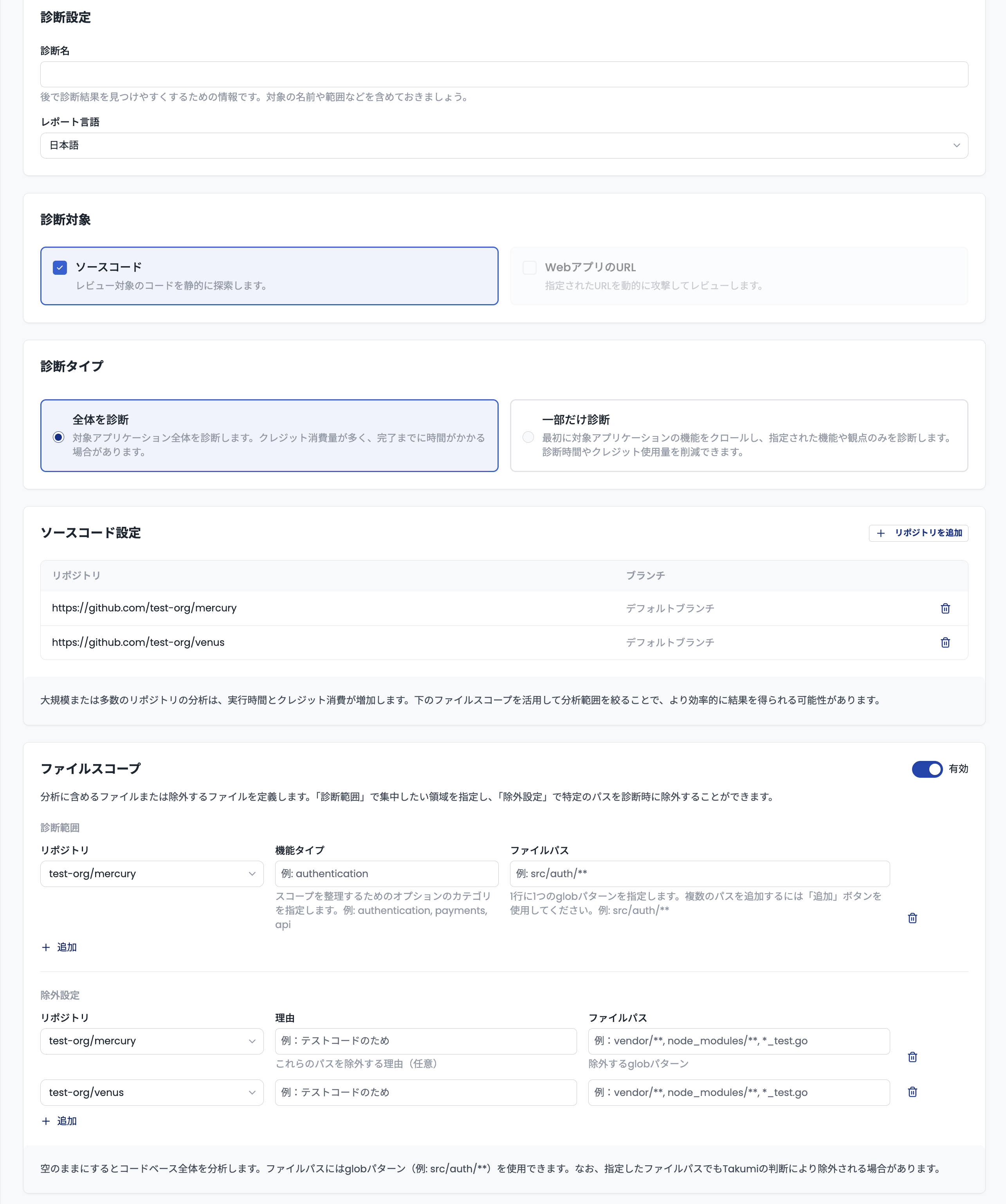Select the 全体を診断 radio option
This screenshot has width=1006, height=1204.
(58, 438)
